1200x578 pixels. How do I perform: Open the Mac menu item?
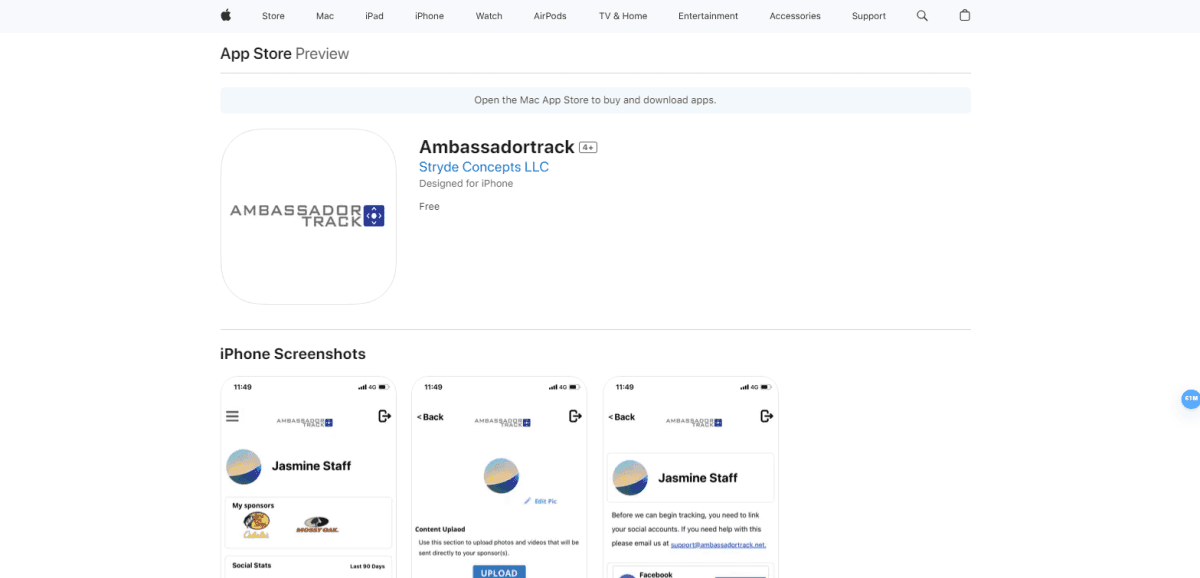point(325,16)
